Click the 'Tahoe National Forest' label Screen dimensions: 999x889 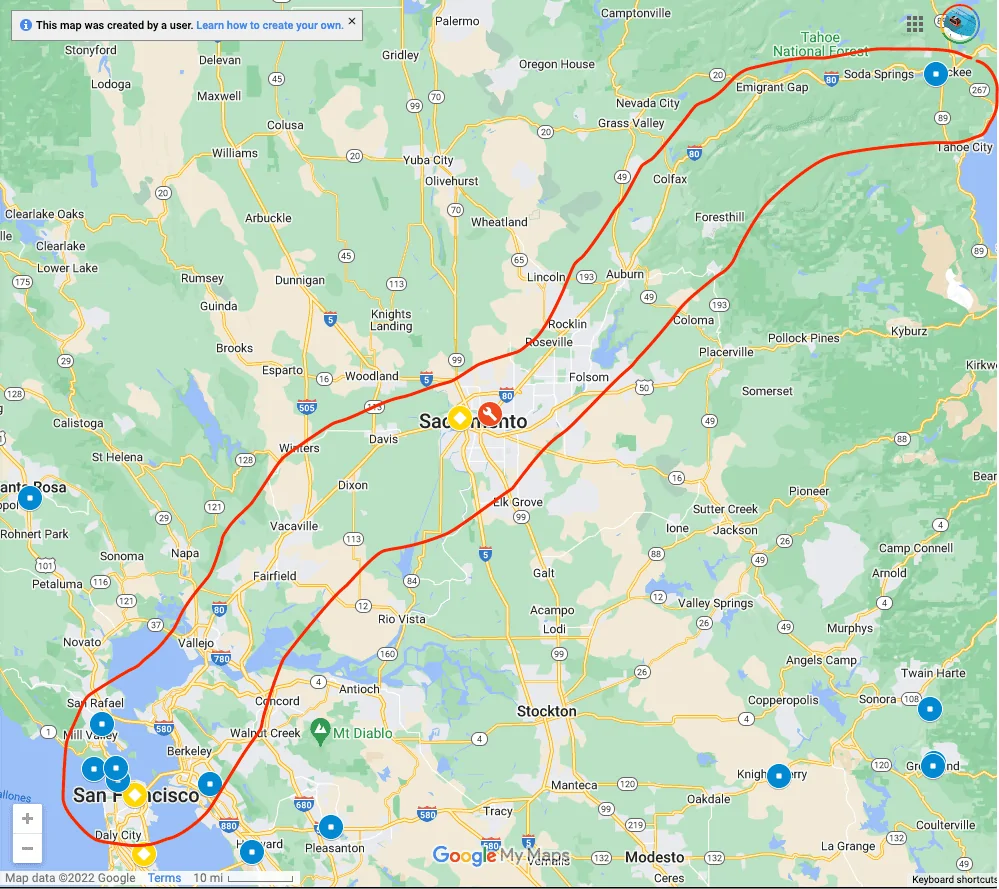coord(821,44)
